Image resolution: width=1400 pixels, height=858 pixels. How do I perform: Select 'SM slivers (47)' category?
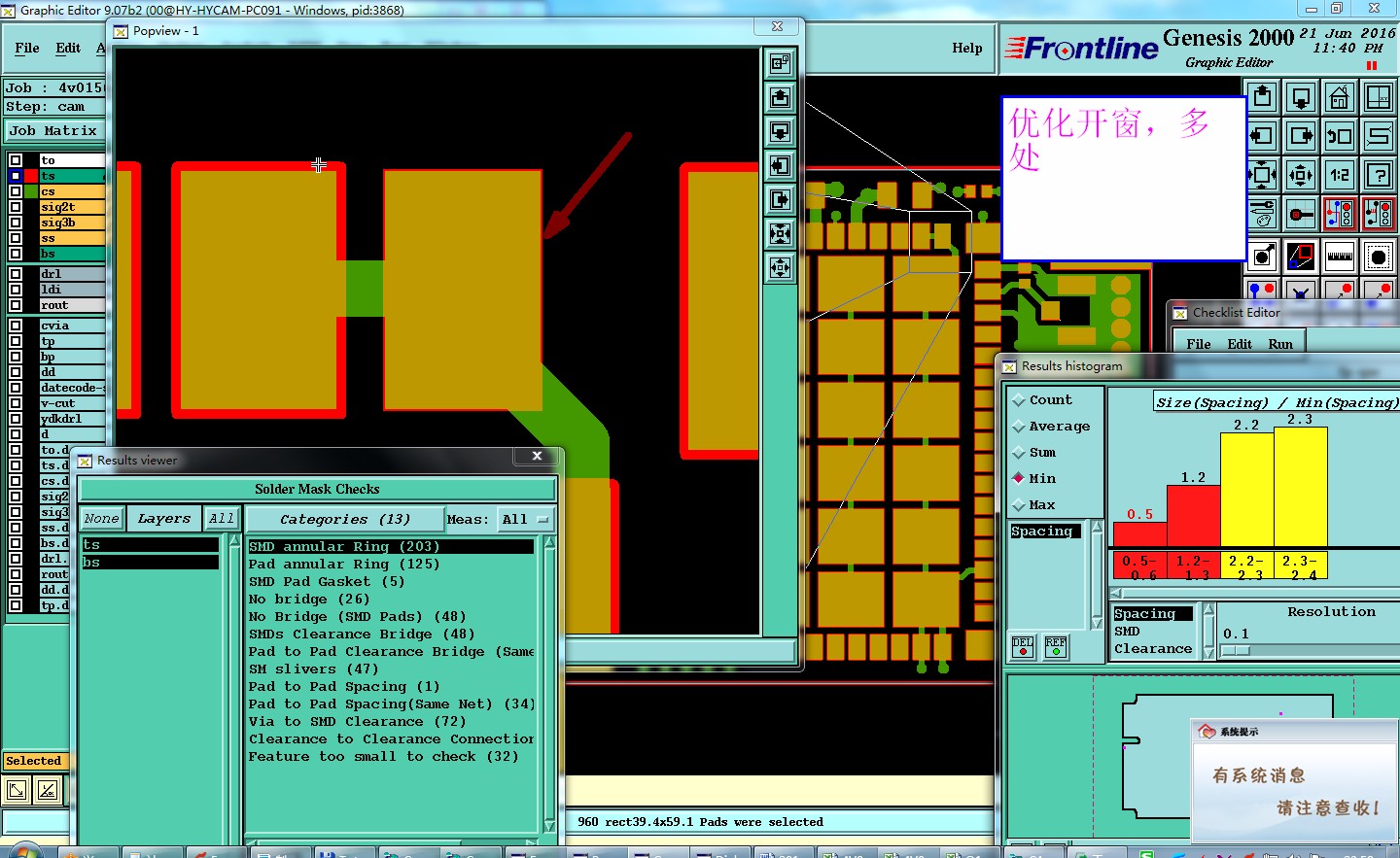pos(391,669)
